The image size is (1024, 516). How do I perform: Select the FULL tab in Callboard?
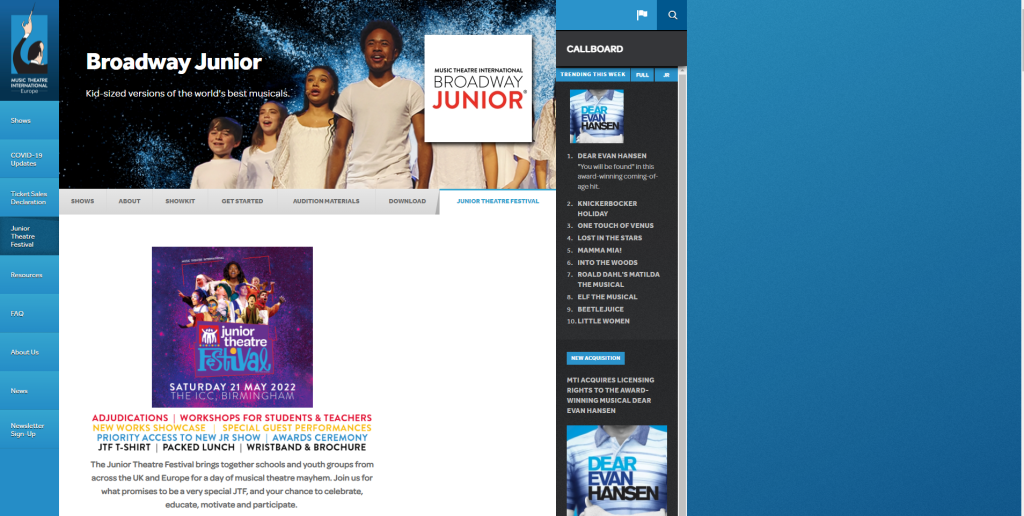642,75
